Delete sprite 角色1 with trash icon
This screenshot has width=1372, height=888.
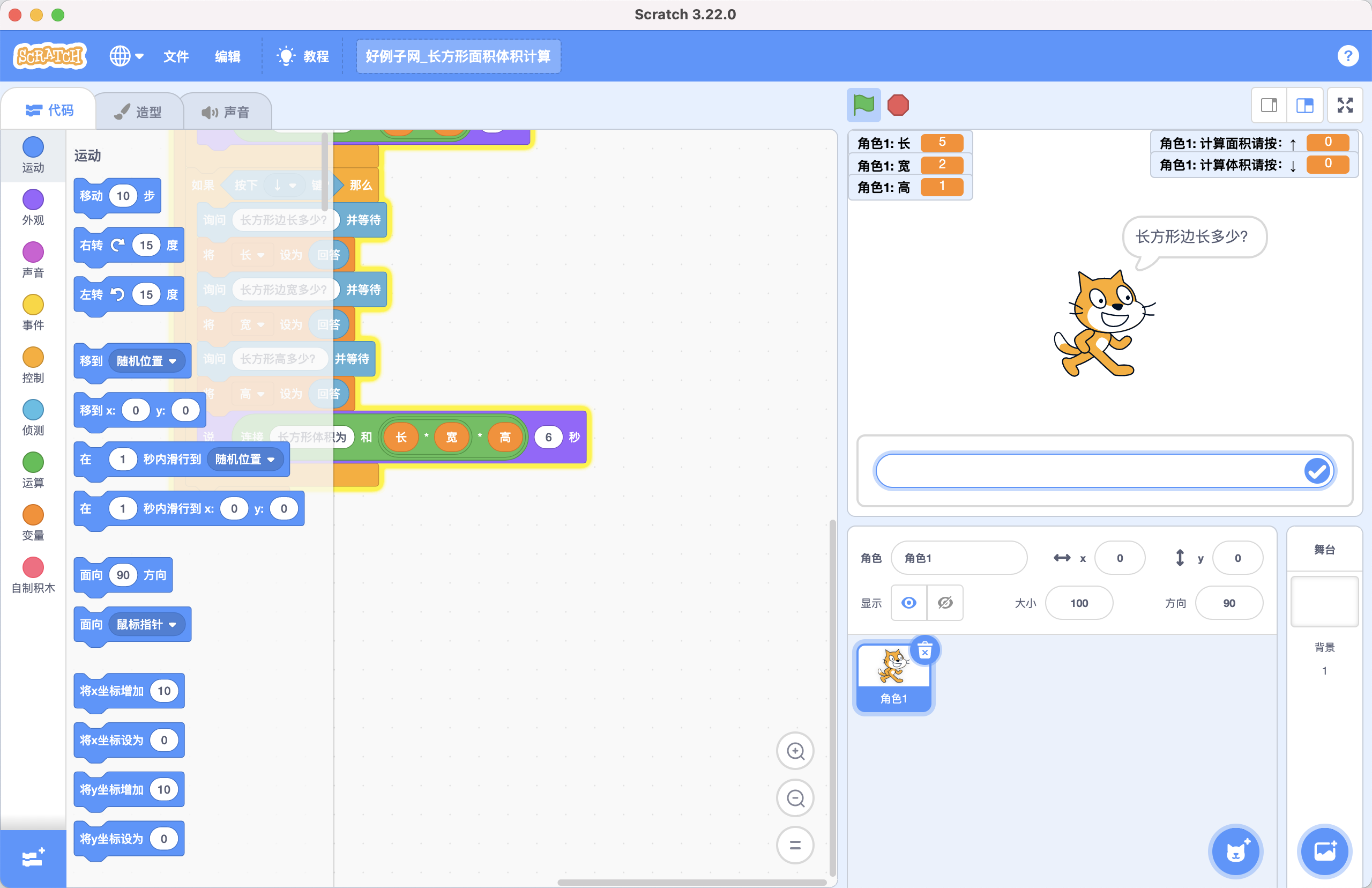[925, 651]
